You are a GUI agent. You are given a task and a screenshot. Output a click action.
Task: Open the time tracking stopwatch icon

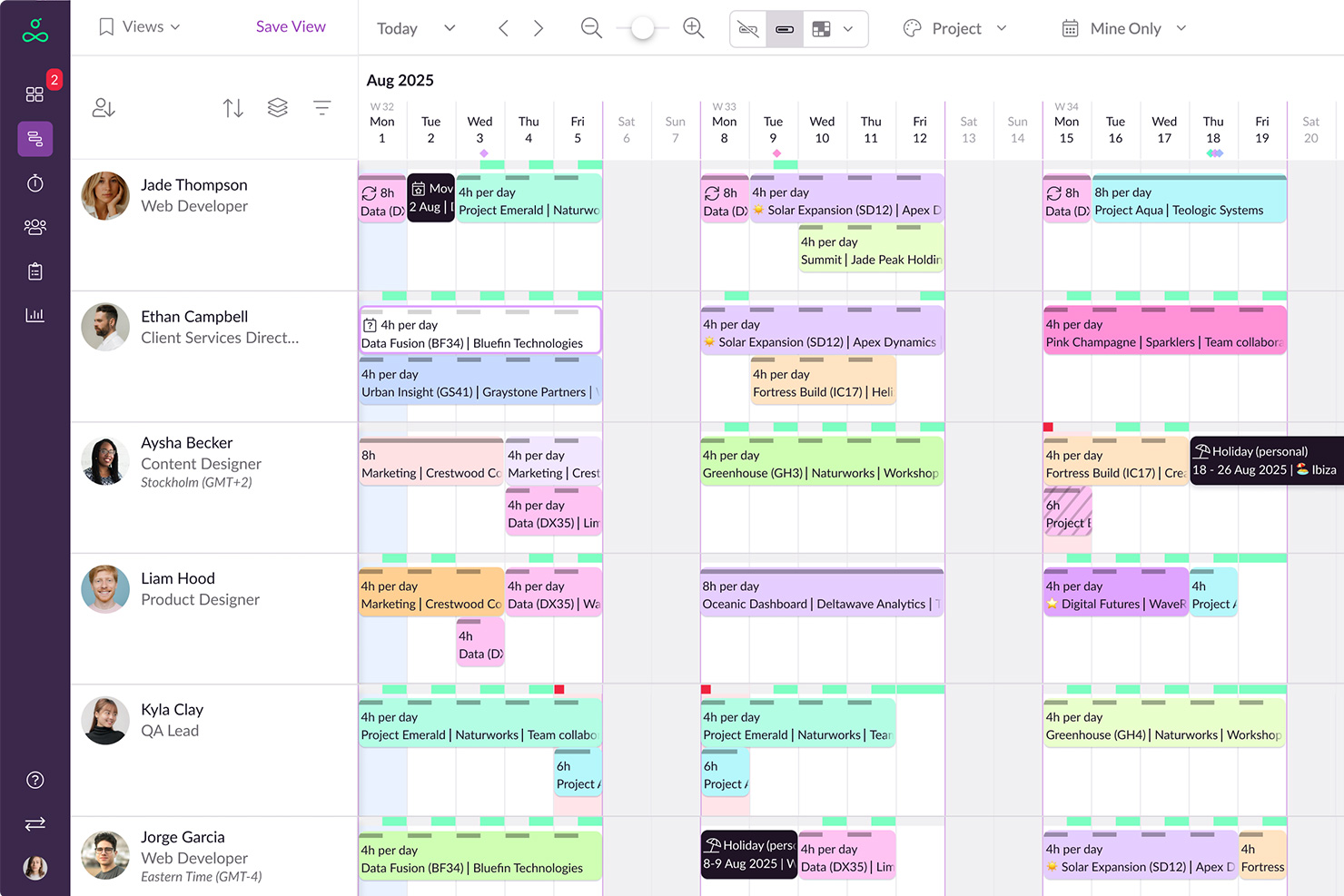click(x=35, y=182)
